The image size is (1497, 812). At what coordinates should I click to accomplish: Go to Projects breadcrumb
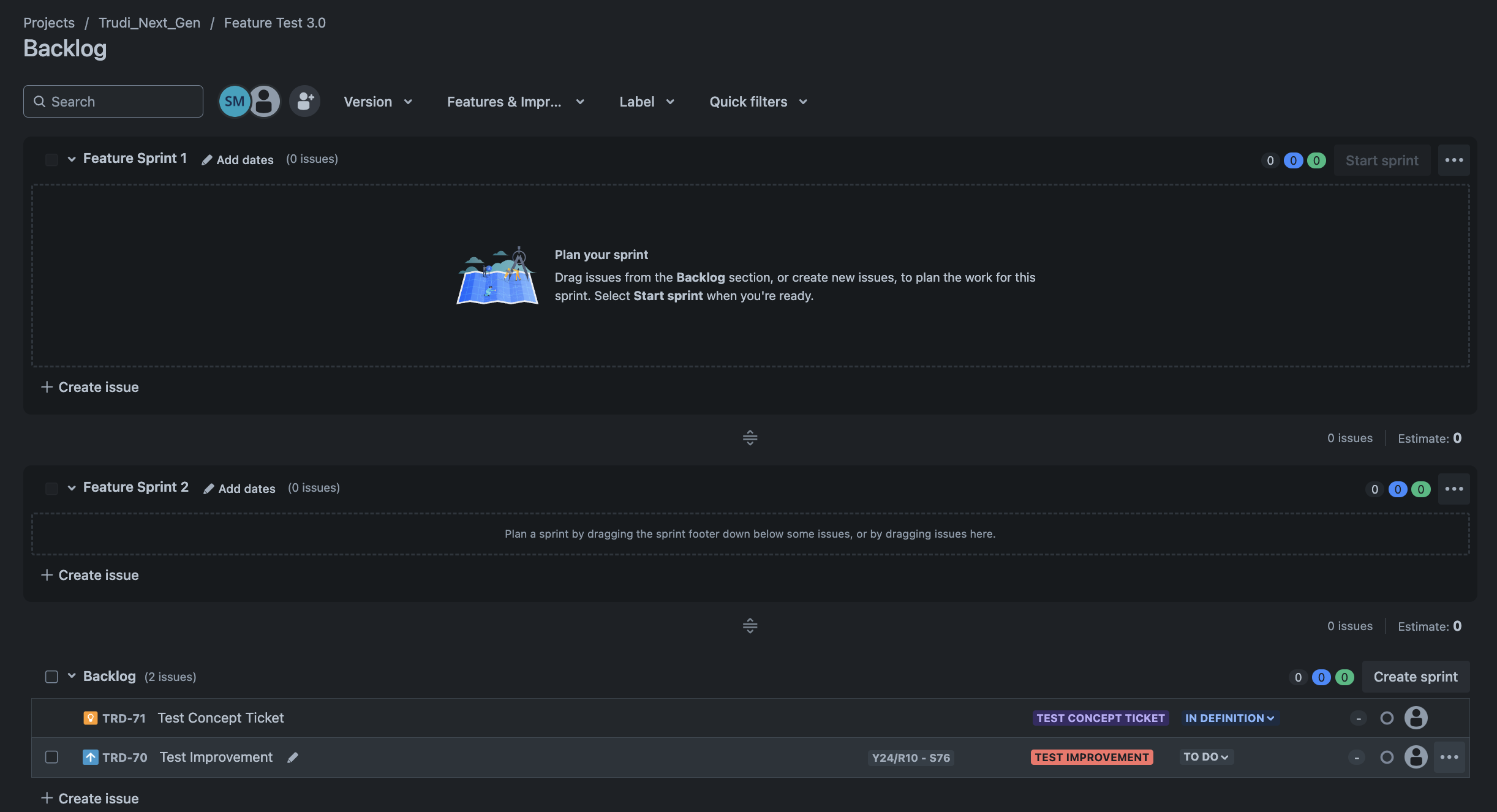(49, 23)
